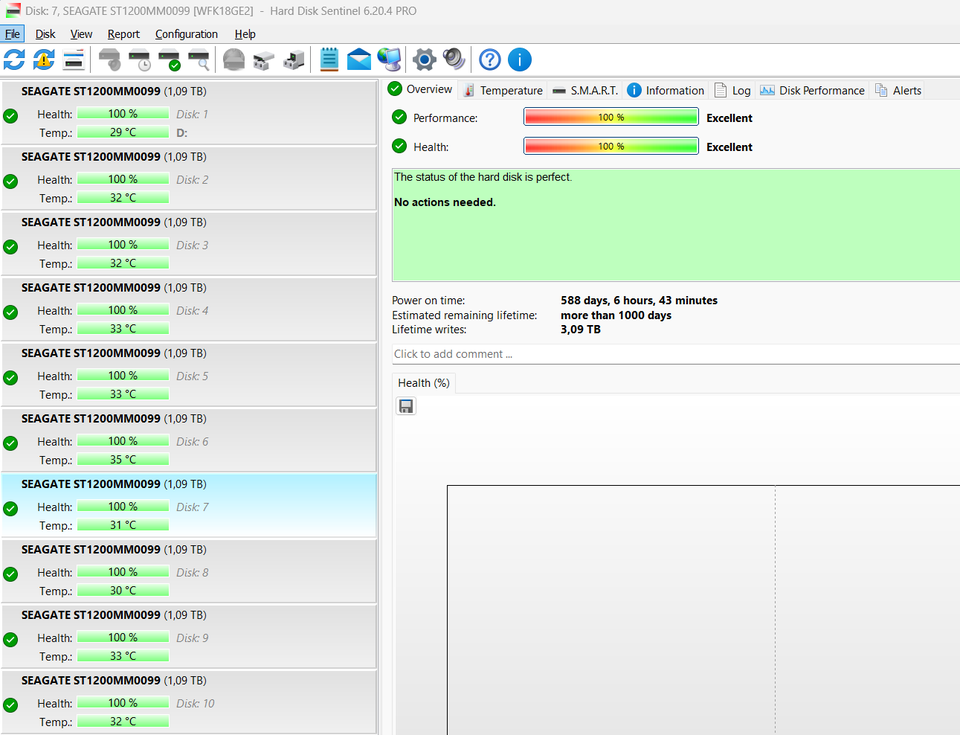Switch to the Overview tab
960x735 pixels.
pos(421,89)
